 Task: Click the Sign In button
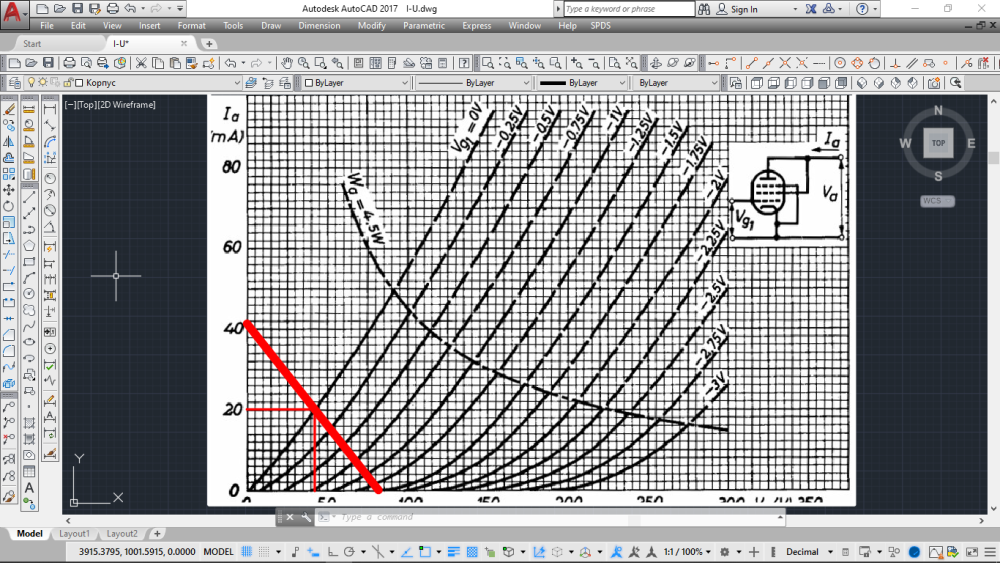pyautogui.click(x=743, y=9)
